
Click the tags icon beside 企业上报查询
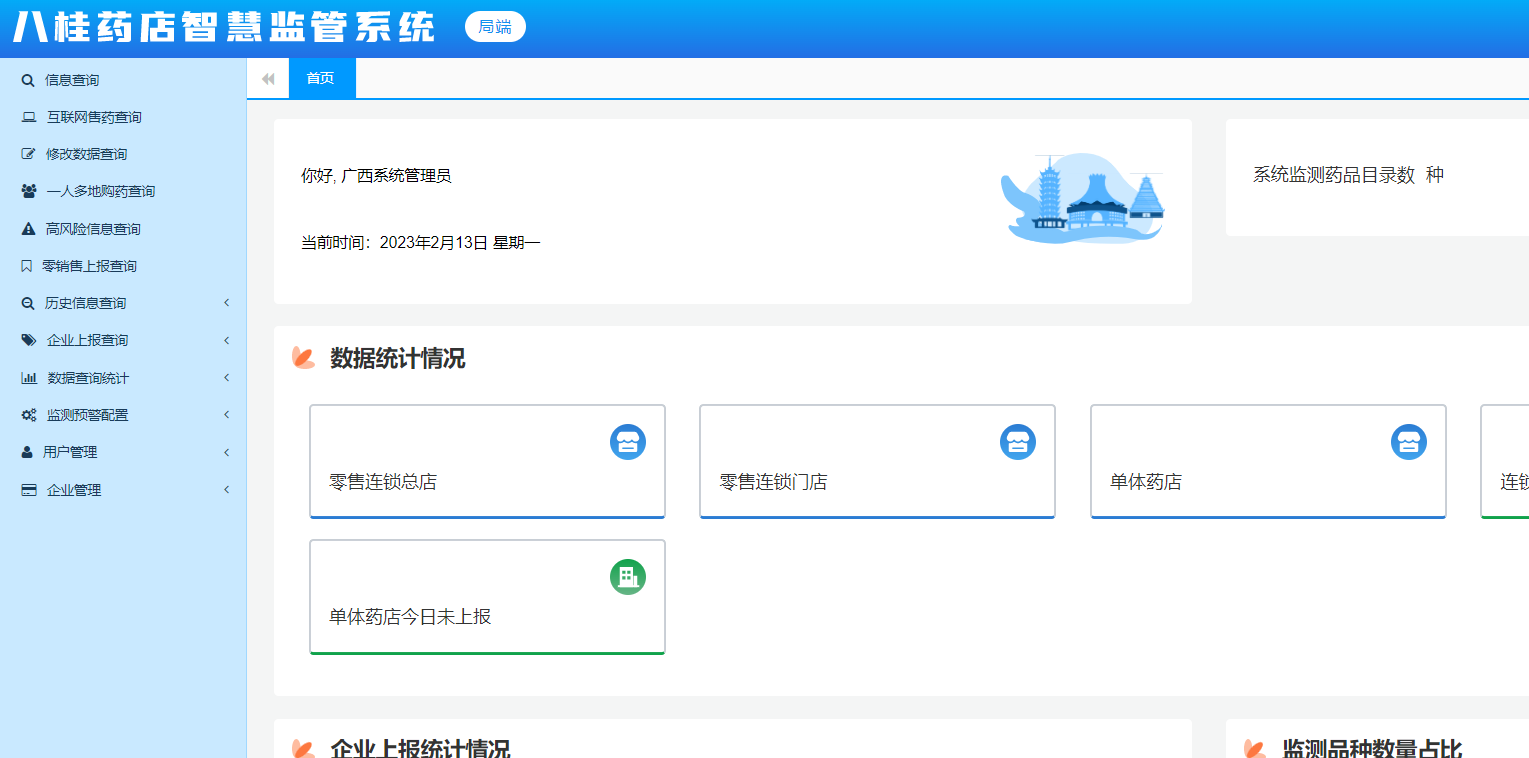[x=29, y=340]
